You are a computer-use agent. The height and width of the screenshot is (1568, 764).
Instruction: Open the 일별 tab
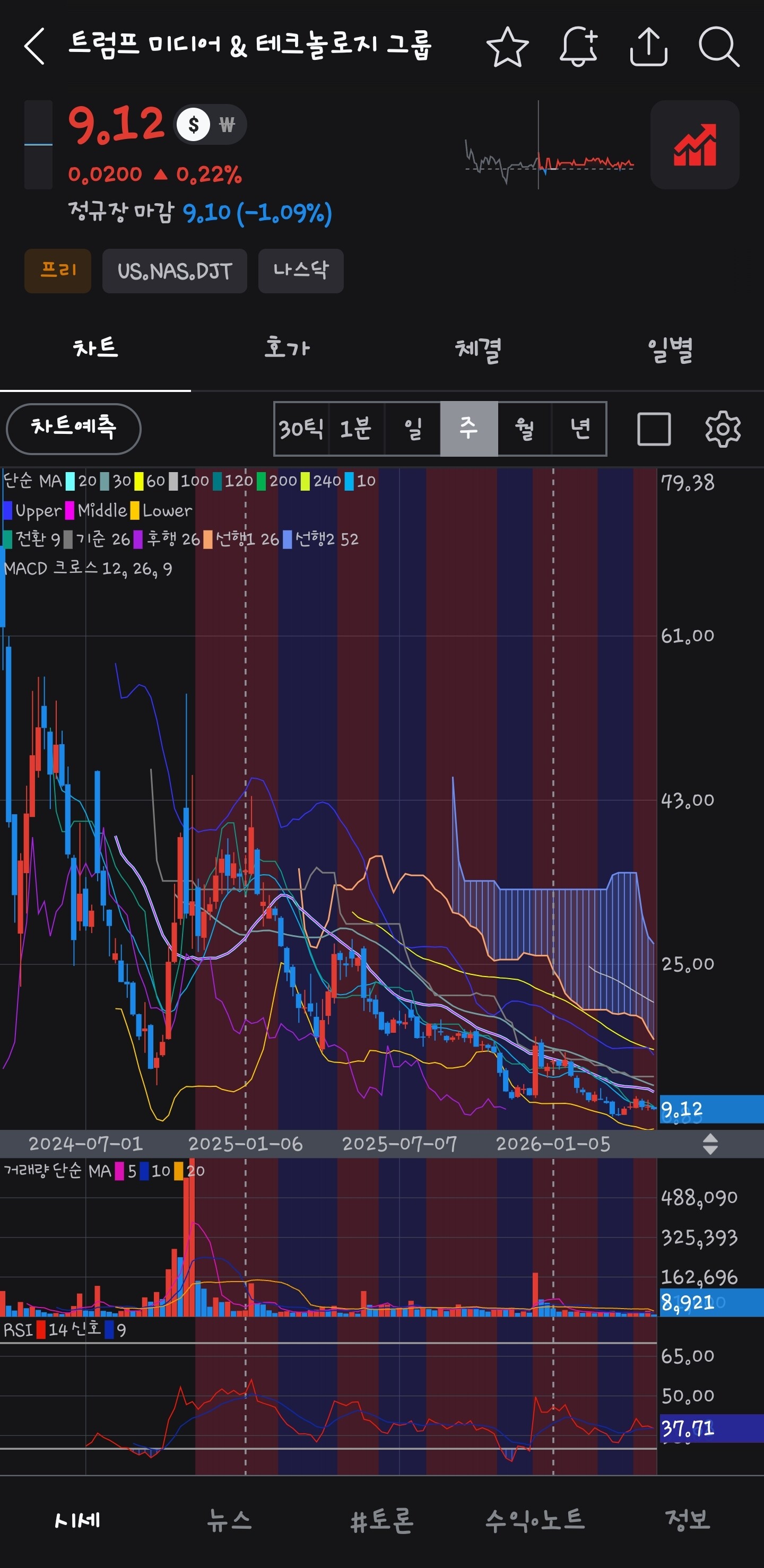pos(669,350)
